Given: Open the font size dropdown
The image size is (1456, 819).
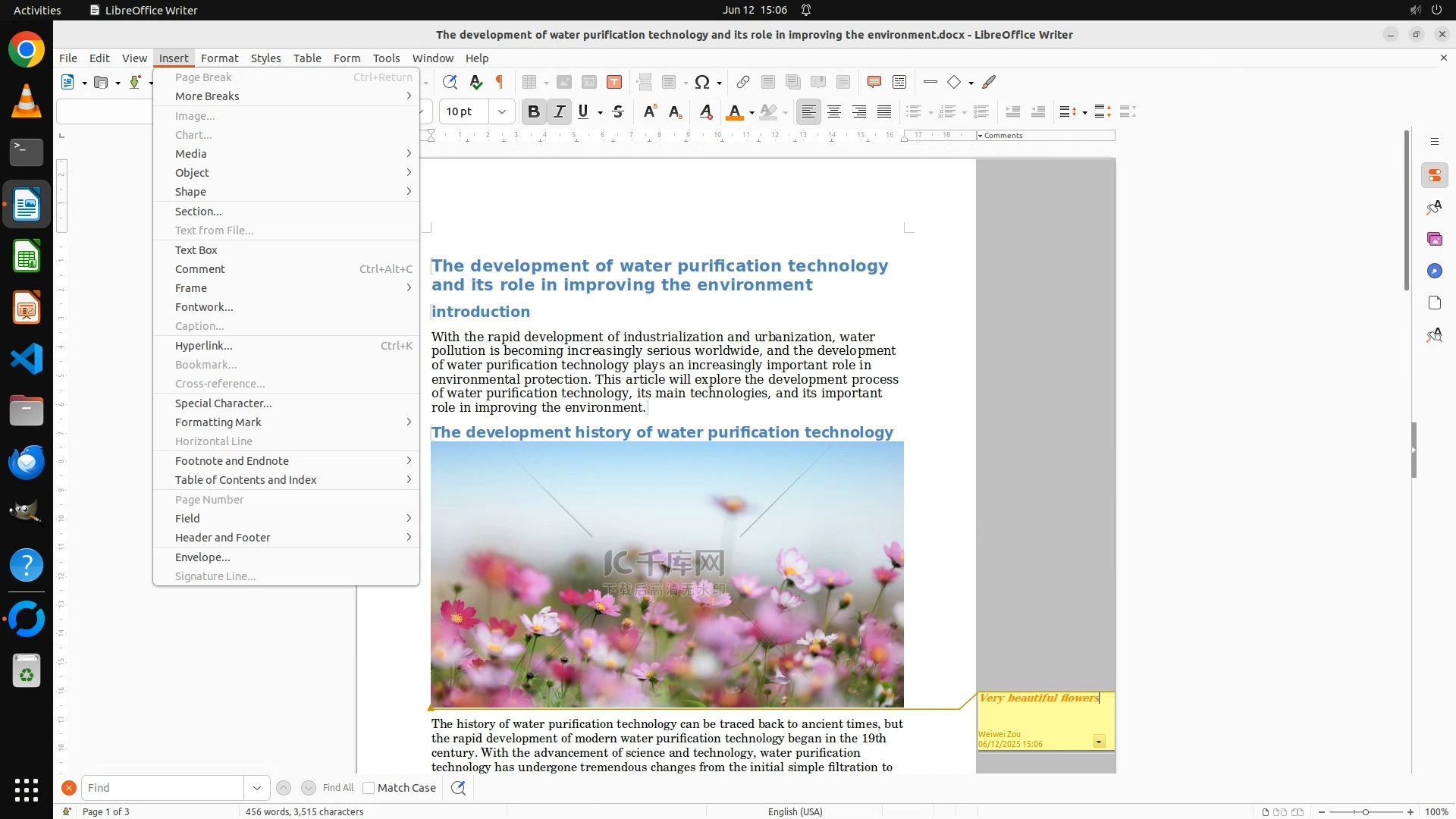Looking at the screenshot, I should (501, 112).
